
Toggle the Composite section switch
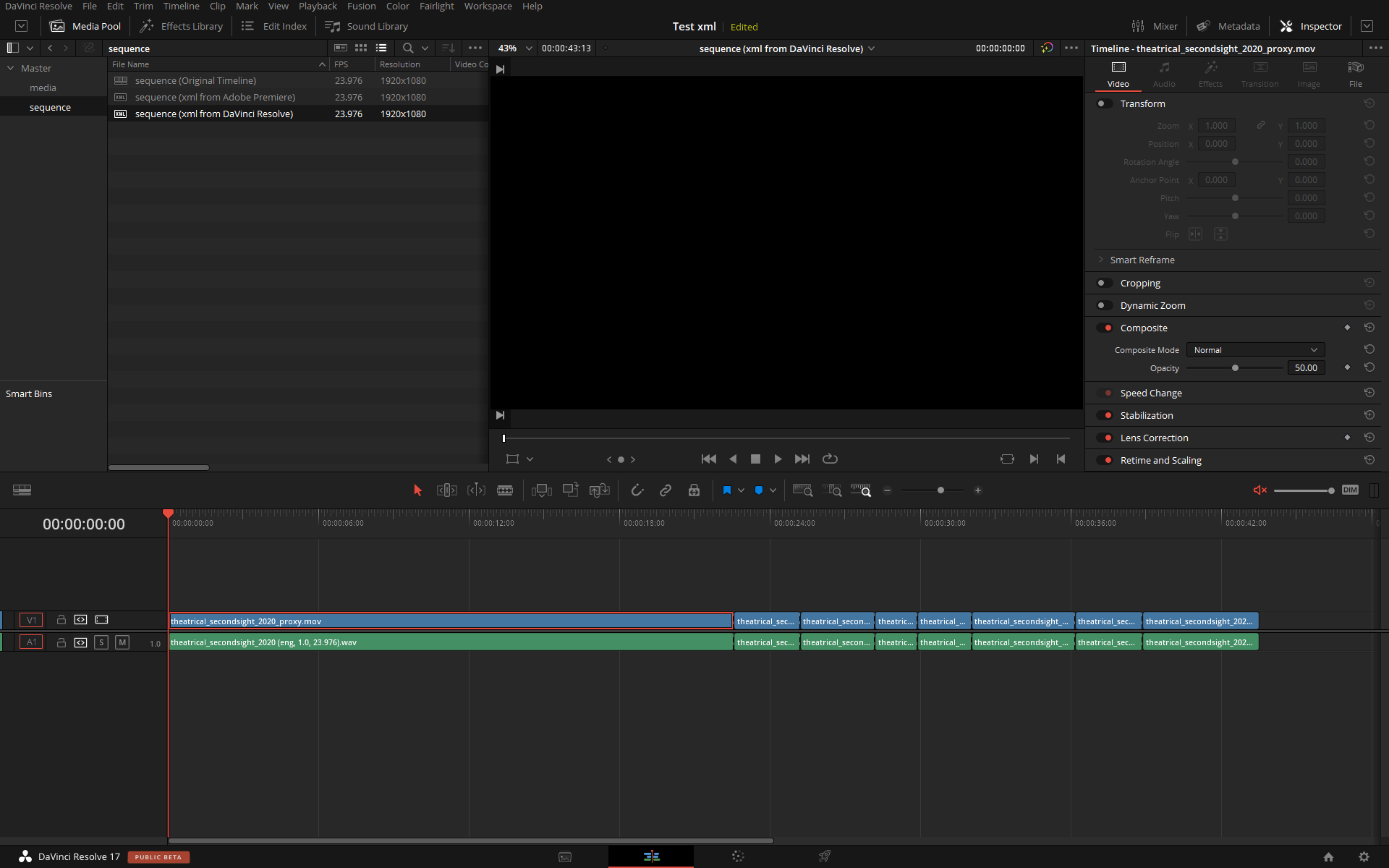tap(1104, 328)
